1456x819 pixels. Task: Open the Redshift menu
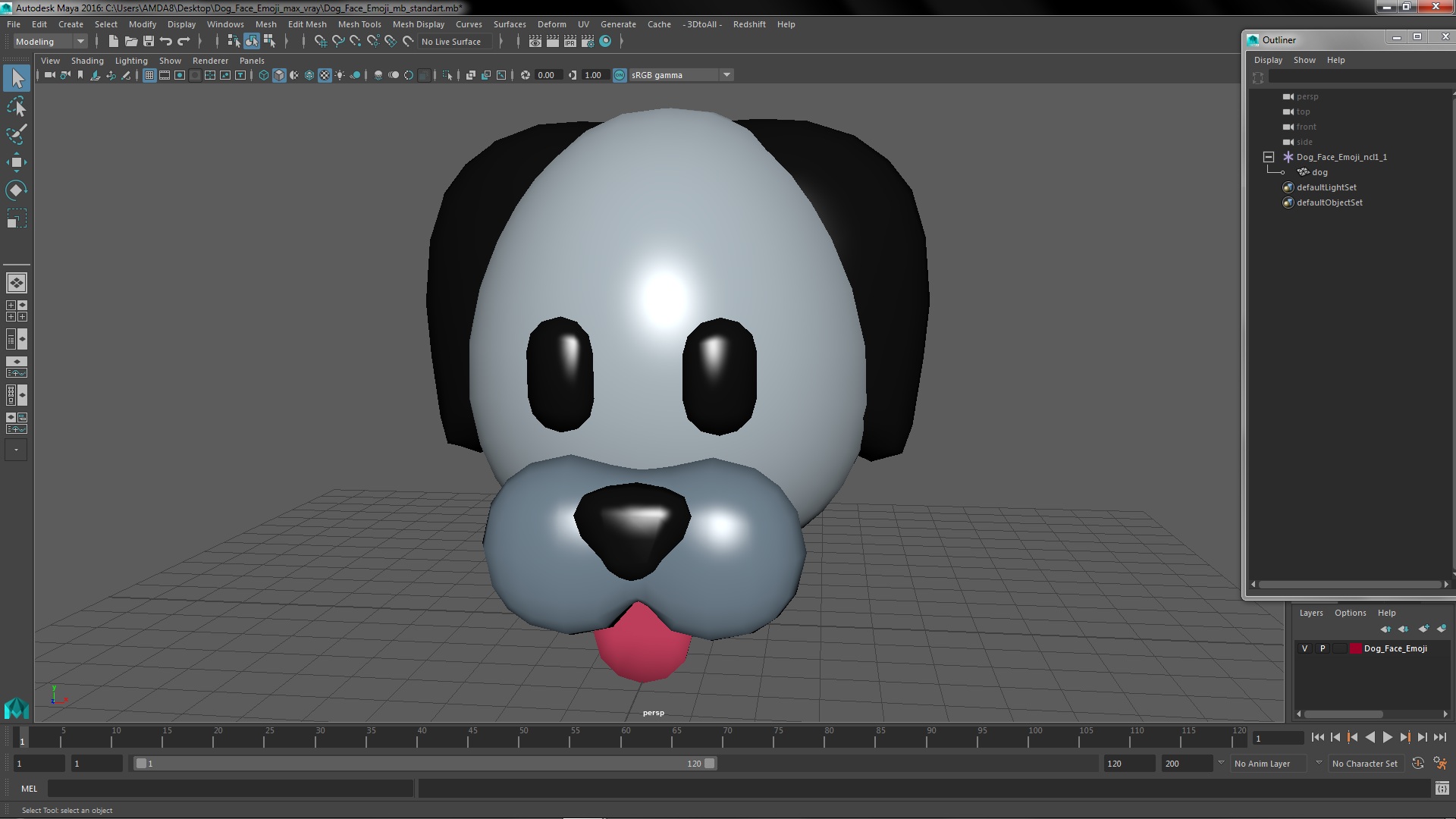pyautogui.click(x=749, y=24)
